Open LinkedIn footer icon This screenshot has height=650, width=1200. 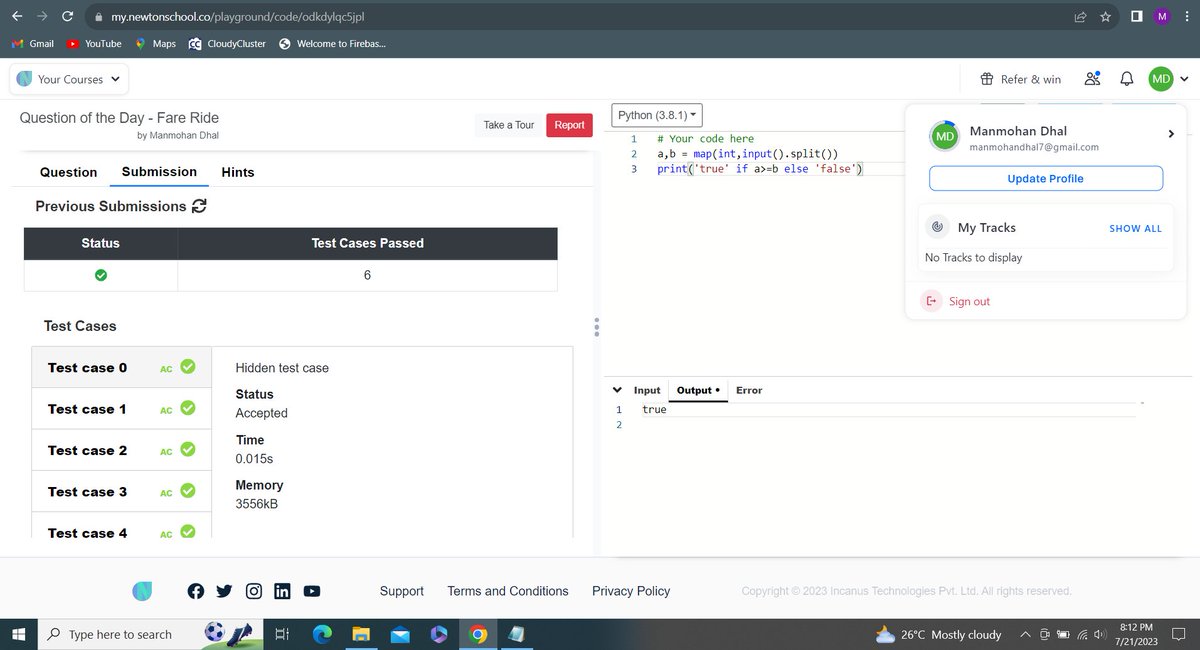click(x=282, y=591)
